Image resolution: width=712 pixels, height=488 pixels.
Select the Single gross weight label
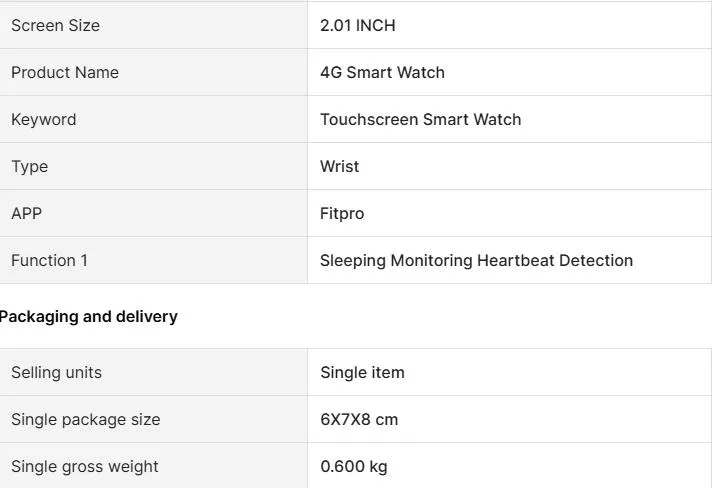click(x=84, y=466)
